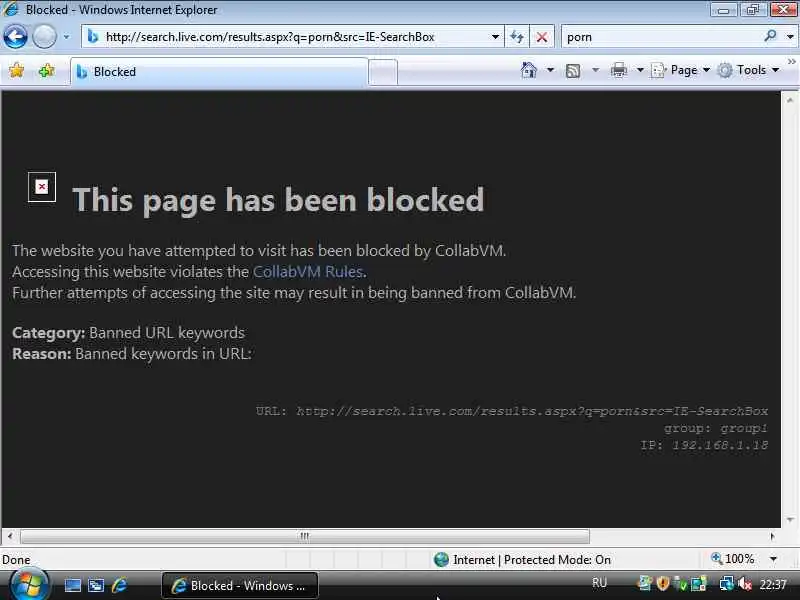This screenshot has width=800, height=600.
Task: Select the 'Blocked - Windows...' taskbar button
Action: click(240, 586)
